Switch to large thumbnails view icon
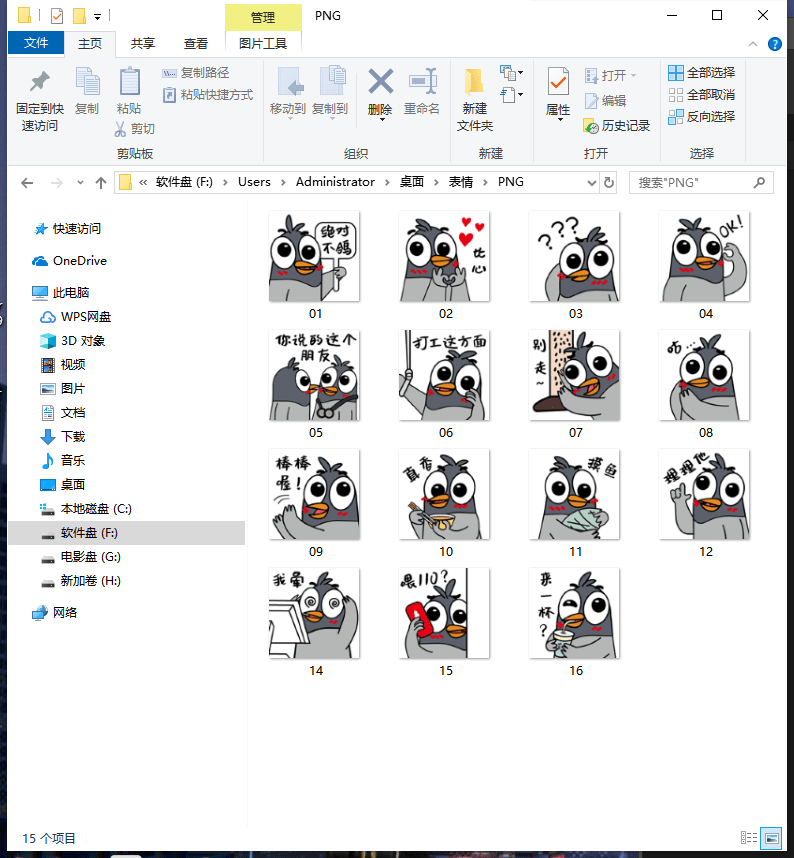 click(772, 838)
